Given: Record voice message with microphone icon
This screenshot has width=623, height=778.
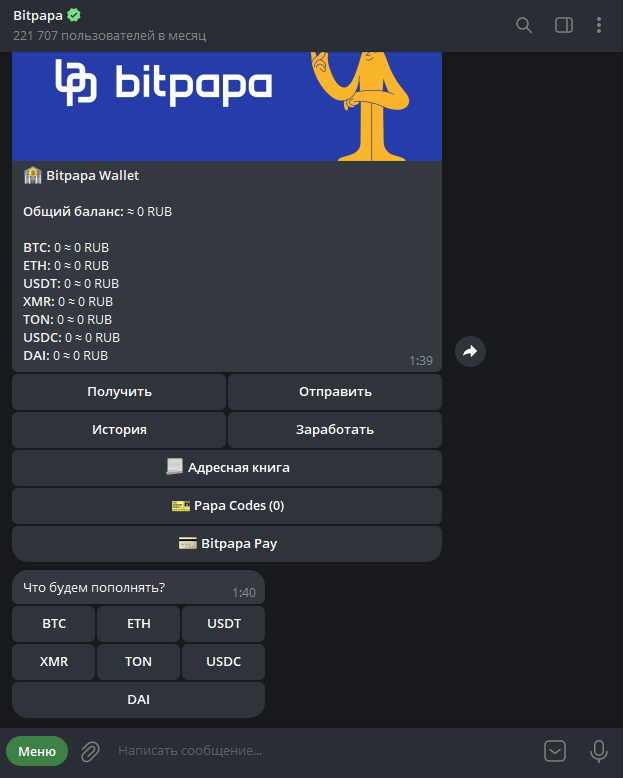Looking at the screenshot, I should pyautogui.click(x=599, y=751).
